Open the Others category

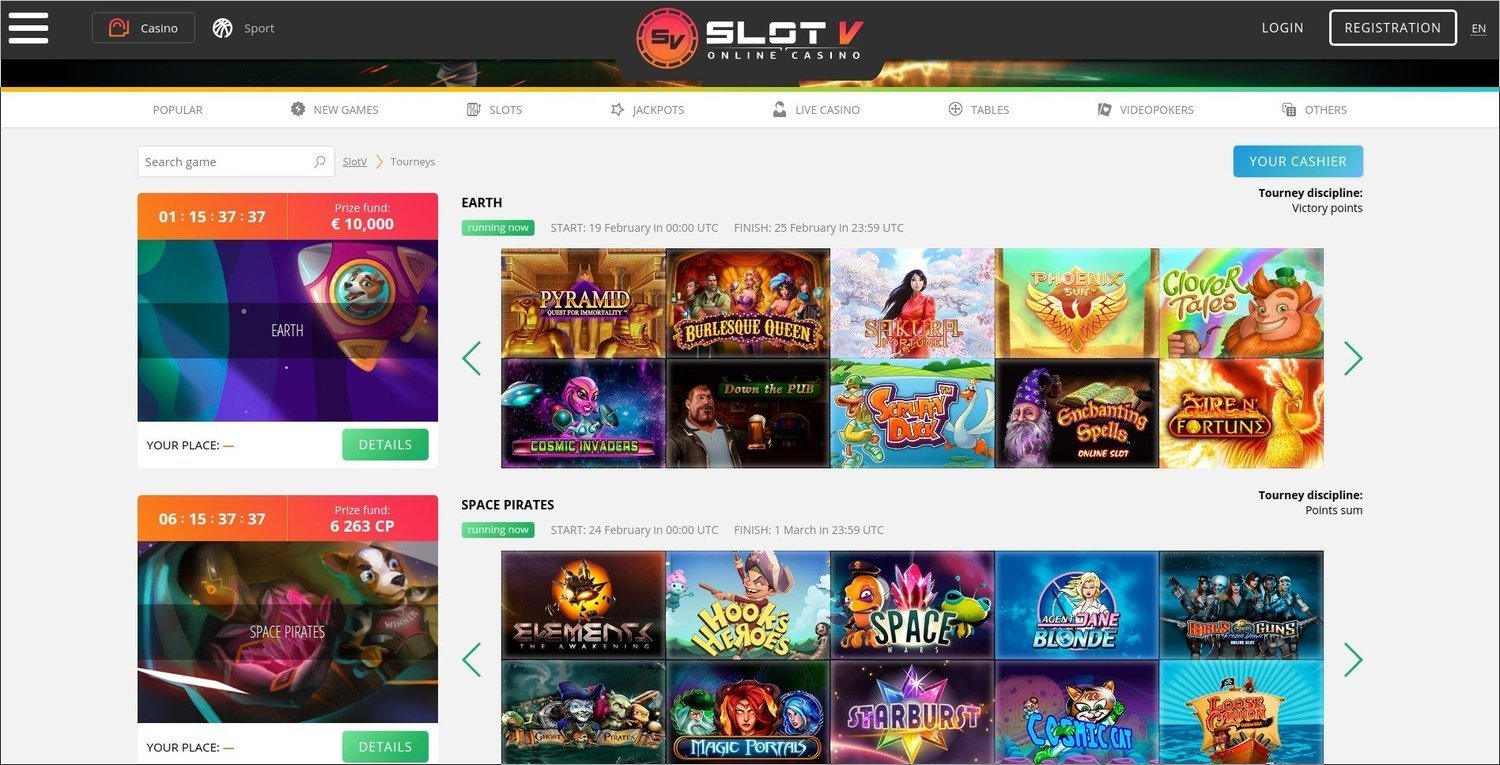point(1314,110)
